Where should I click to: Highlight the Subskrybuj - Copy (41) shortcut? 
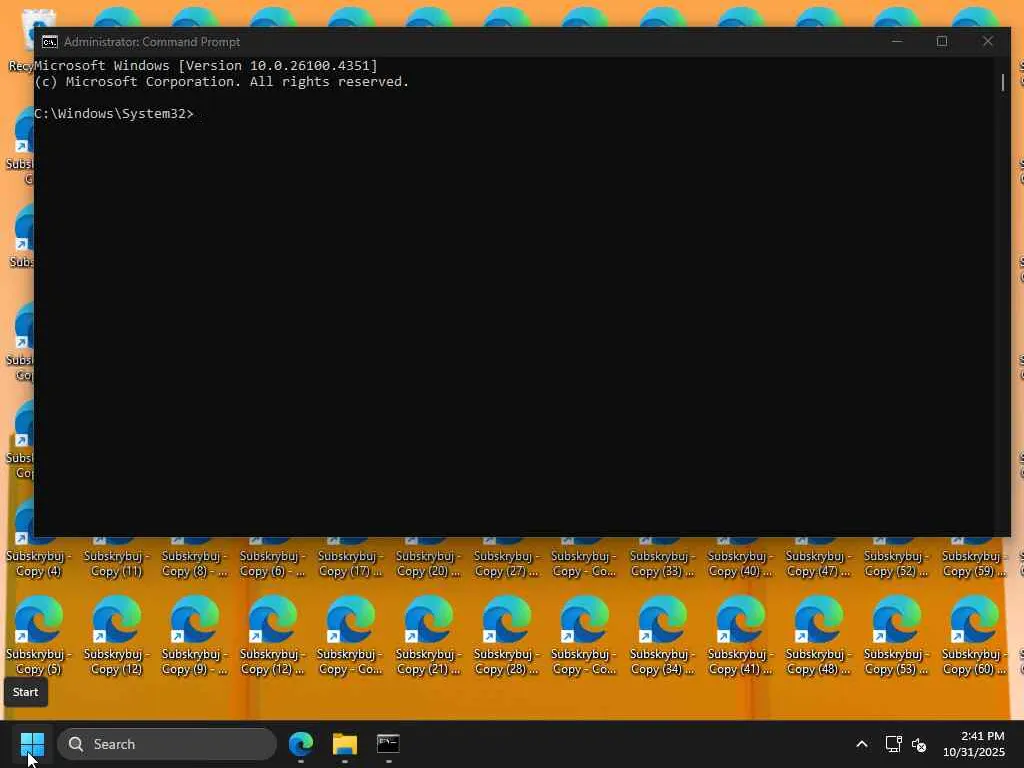[740, 635]
